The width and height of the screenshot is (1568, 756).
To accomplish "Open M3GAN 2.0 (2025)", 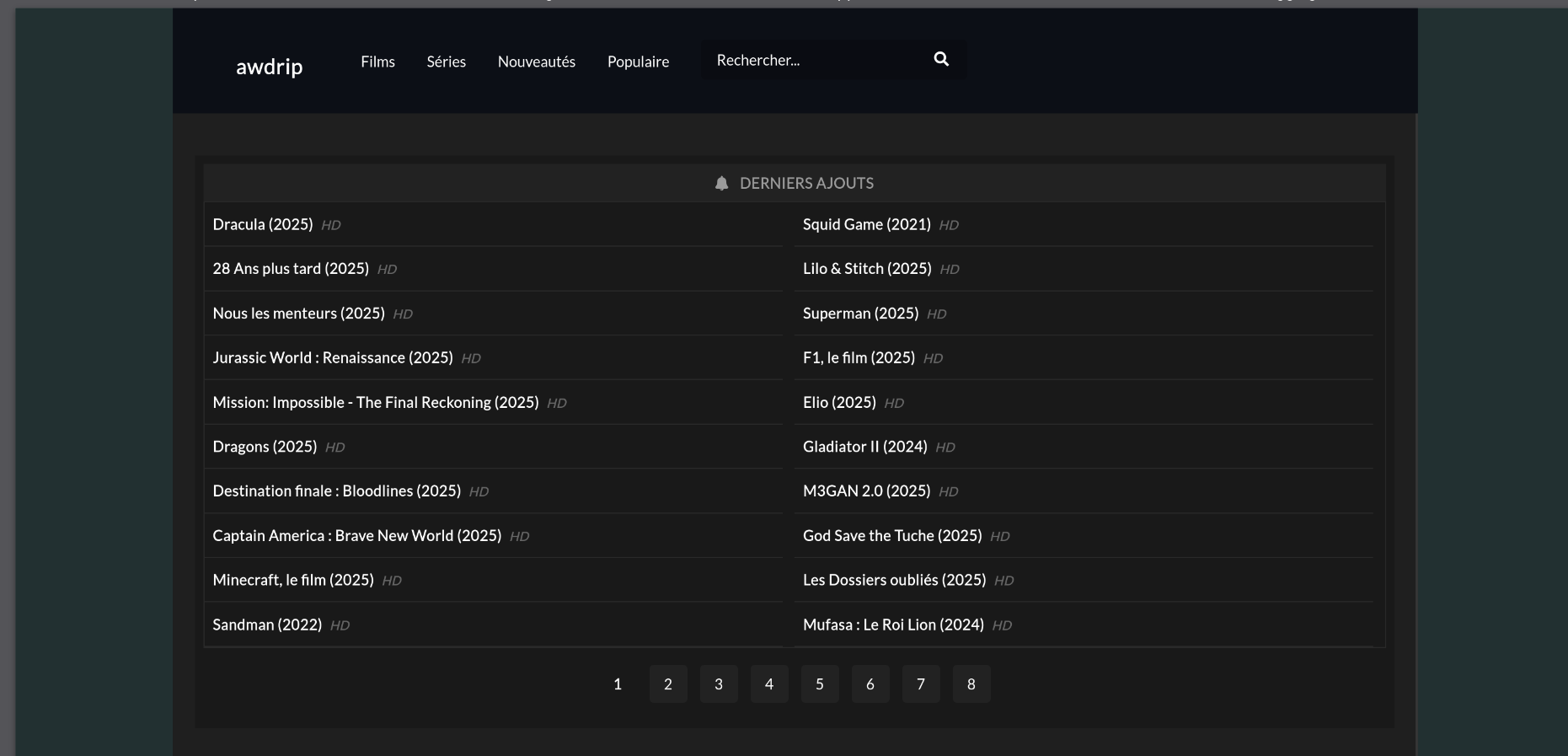I will click(x=867, y=491).
